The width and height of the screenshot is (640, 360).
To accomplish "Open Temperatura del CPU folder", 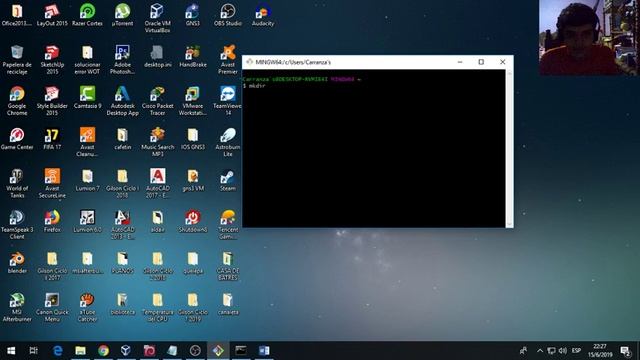I will 157,307.
